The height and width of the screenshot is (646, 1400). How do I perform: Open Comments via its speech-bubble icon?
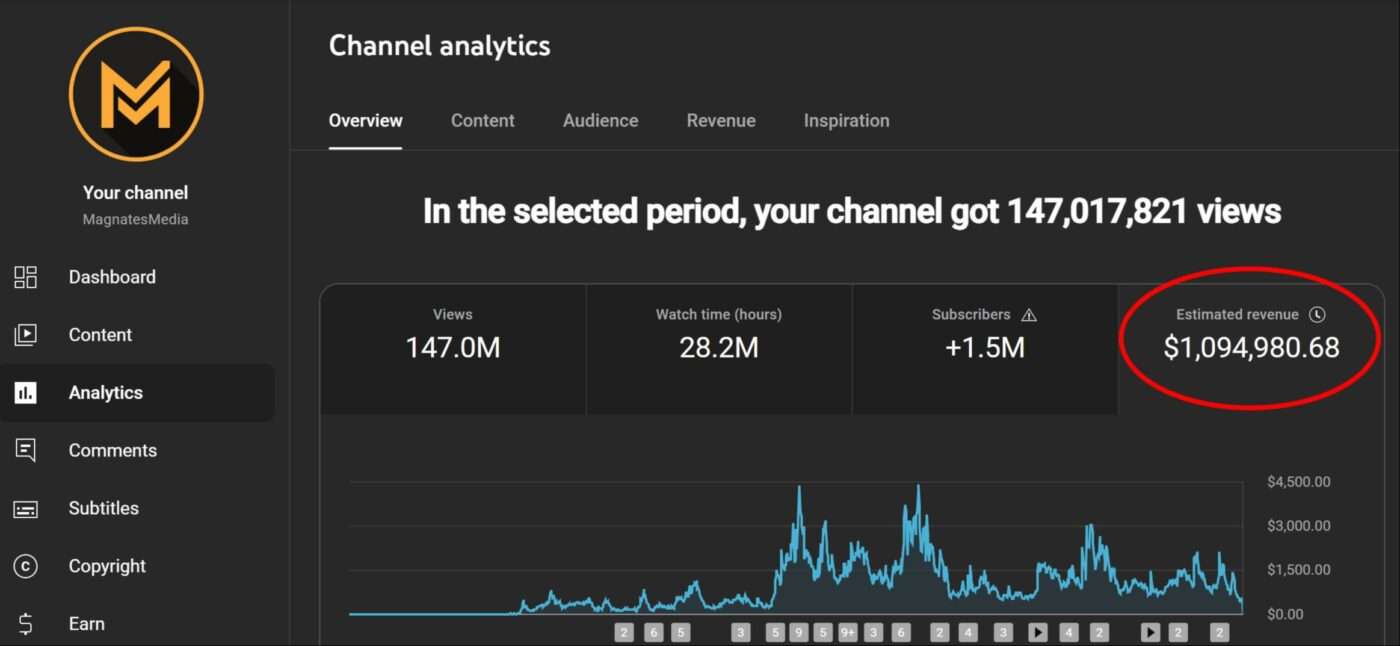pyautogui.click(x=26, y=450)
